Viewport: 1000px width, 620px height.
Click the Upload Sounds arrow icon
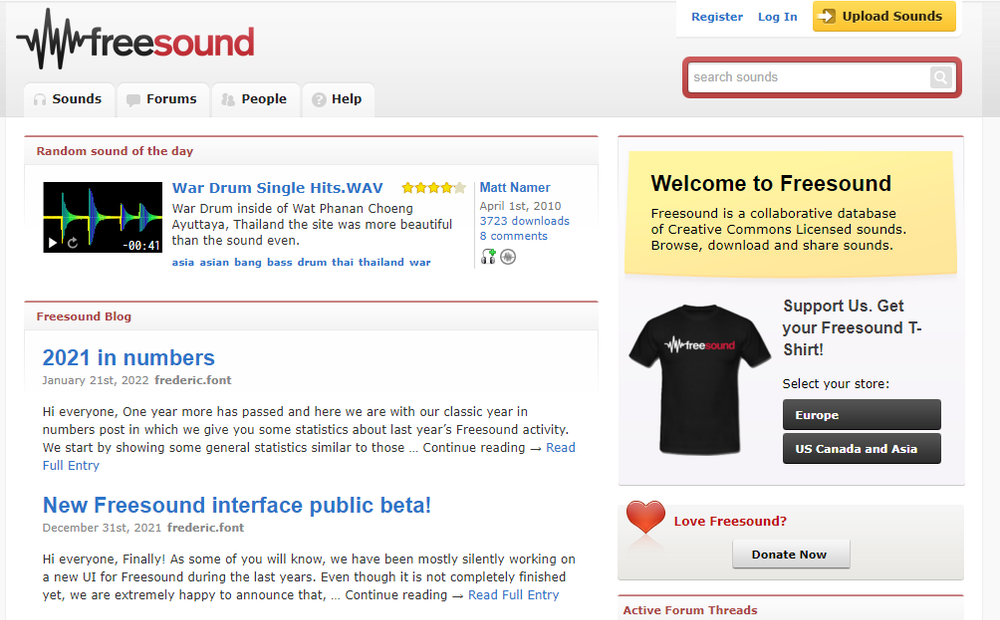pos(827,17)
